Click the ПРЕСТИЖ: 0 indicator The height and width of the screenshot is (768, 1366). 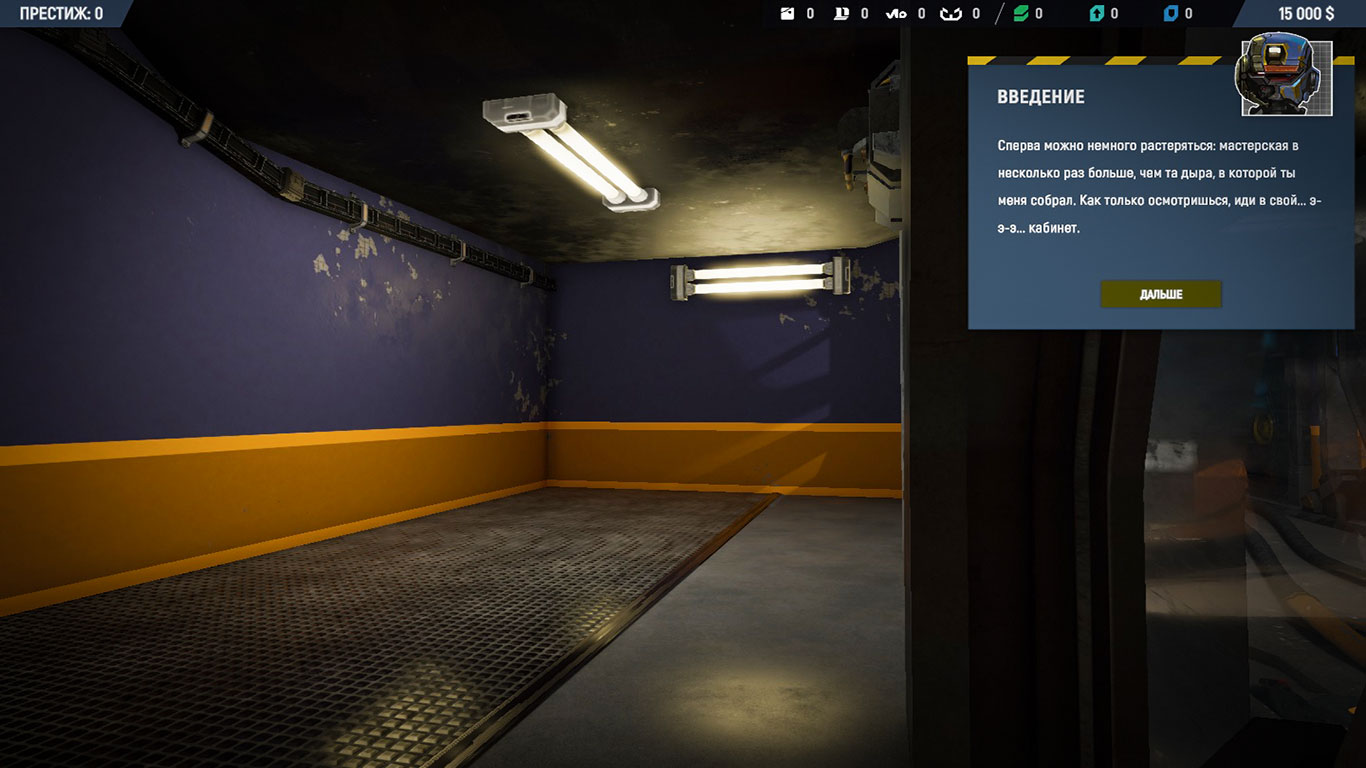61,14
